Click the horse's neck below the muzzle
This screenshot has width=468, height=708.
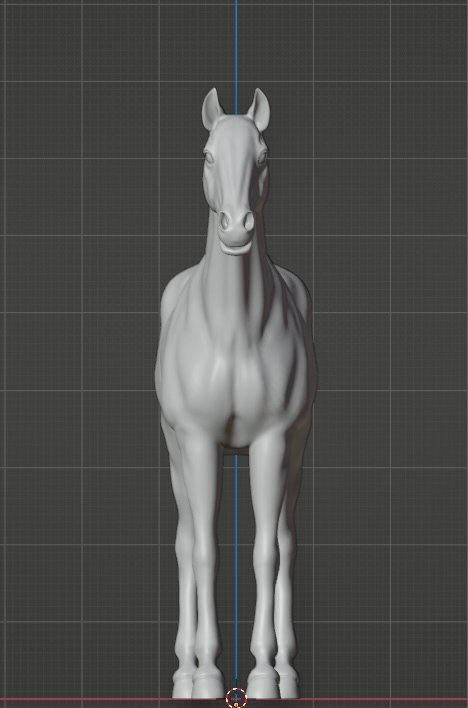(x=235, y=280)
